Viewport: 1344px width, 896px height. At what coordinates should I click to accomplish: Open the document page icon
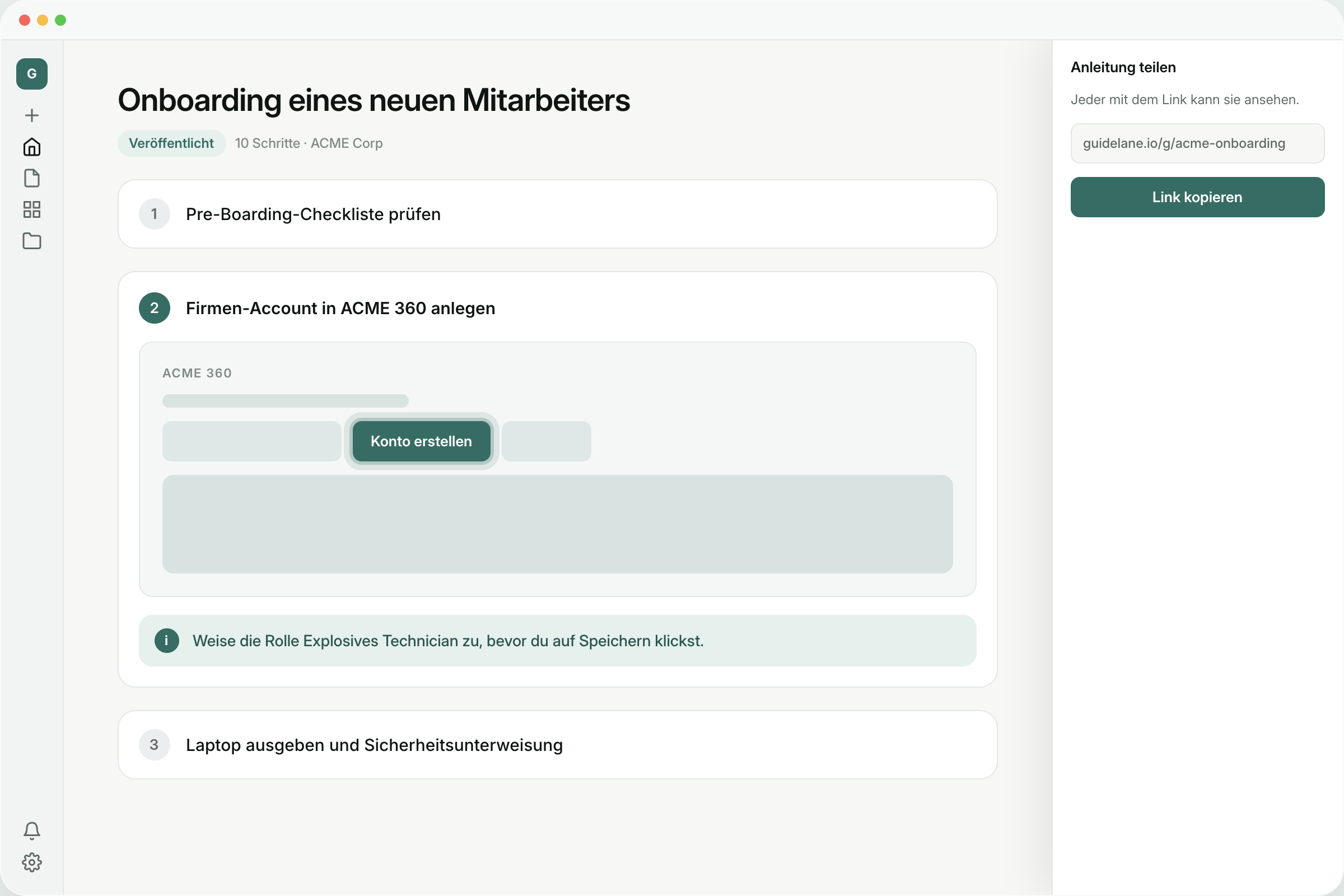pyautogui.click(x=32, y=178)
